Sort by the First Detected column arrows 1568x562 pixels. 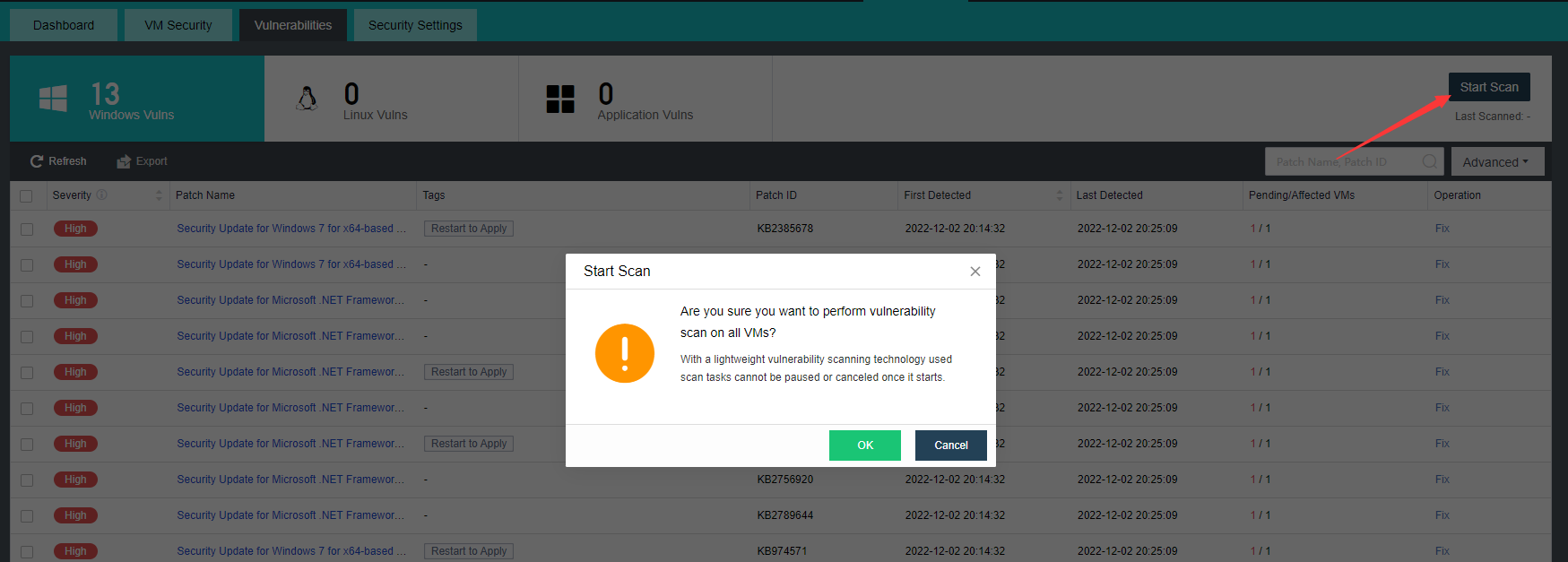pos(1060,195)
